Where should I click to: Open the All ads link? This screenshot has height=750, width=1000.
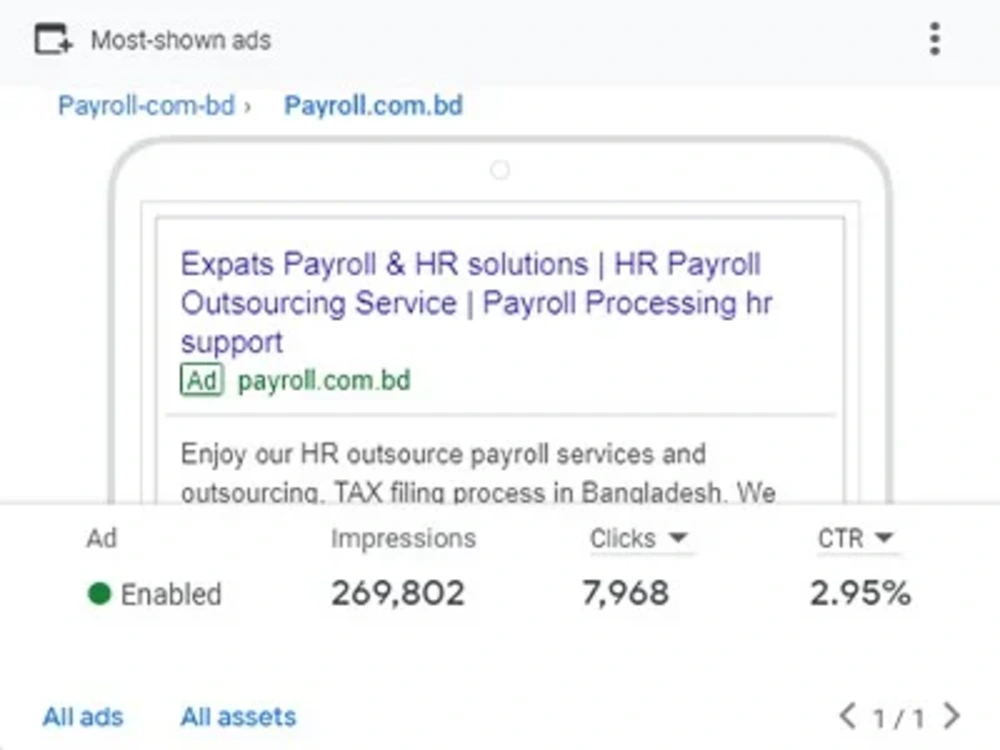tap(83, 717)
